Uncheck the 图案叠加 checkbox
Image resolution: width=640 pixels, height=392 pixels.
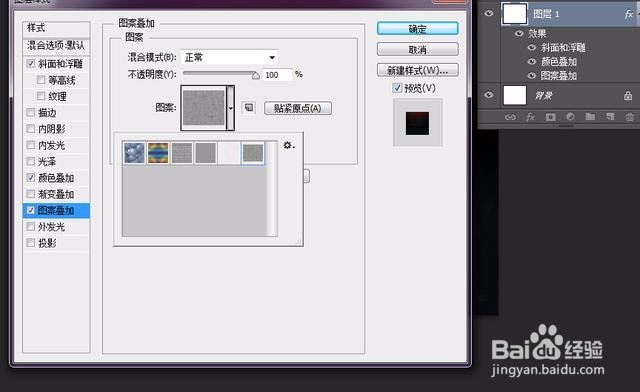pyautogui.click(x=31, y=210)
